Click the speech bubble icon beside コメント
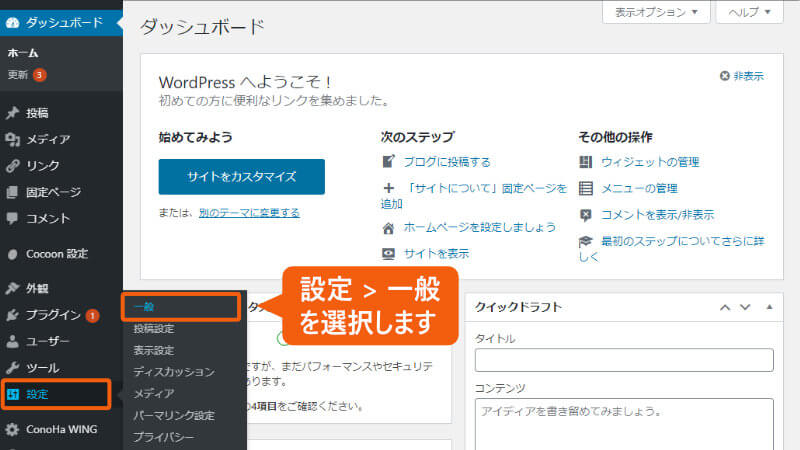800x450 pixels. pyautogui.click(x=12, y=218)
